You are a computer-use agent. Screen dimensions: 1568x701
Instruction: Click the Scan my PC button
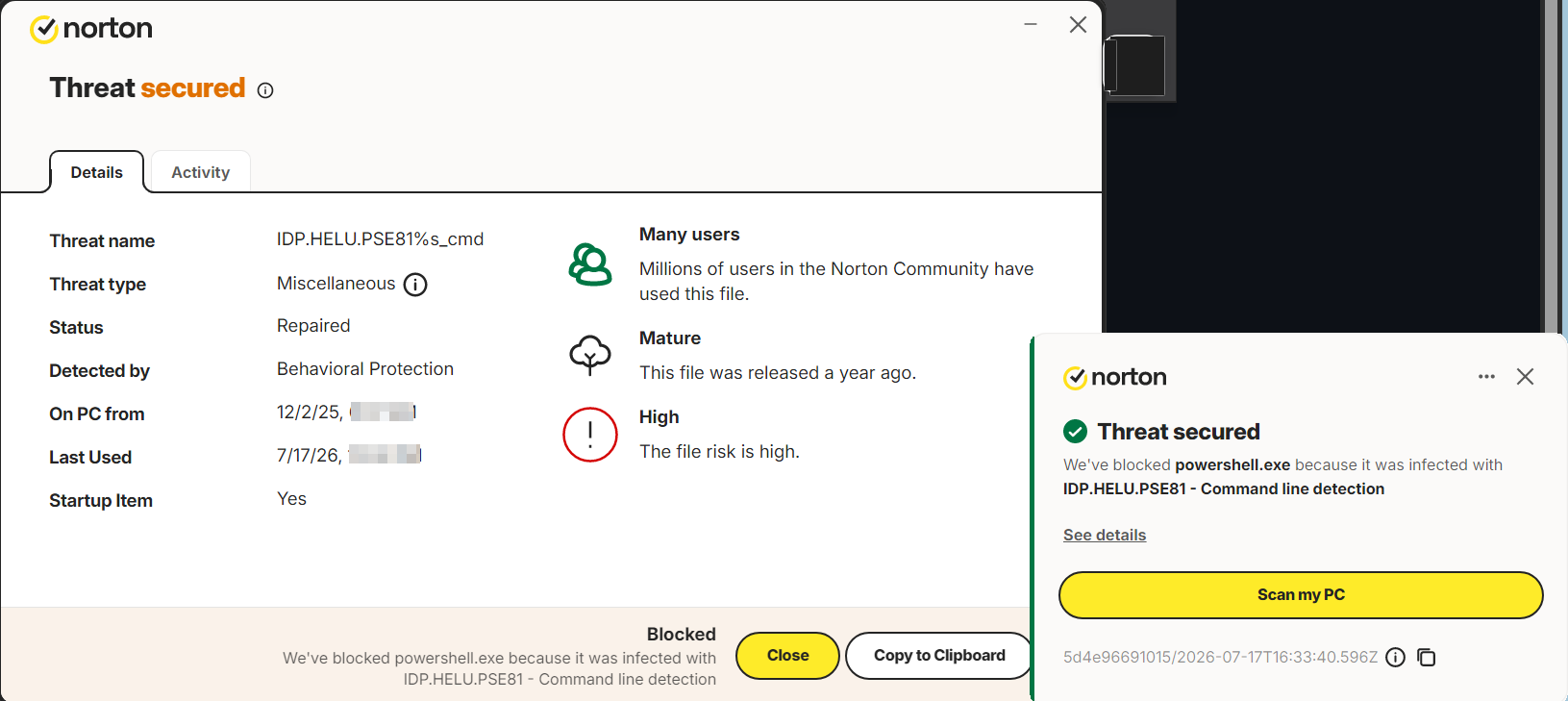point(1301,595)
